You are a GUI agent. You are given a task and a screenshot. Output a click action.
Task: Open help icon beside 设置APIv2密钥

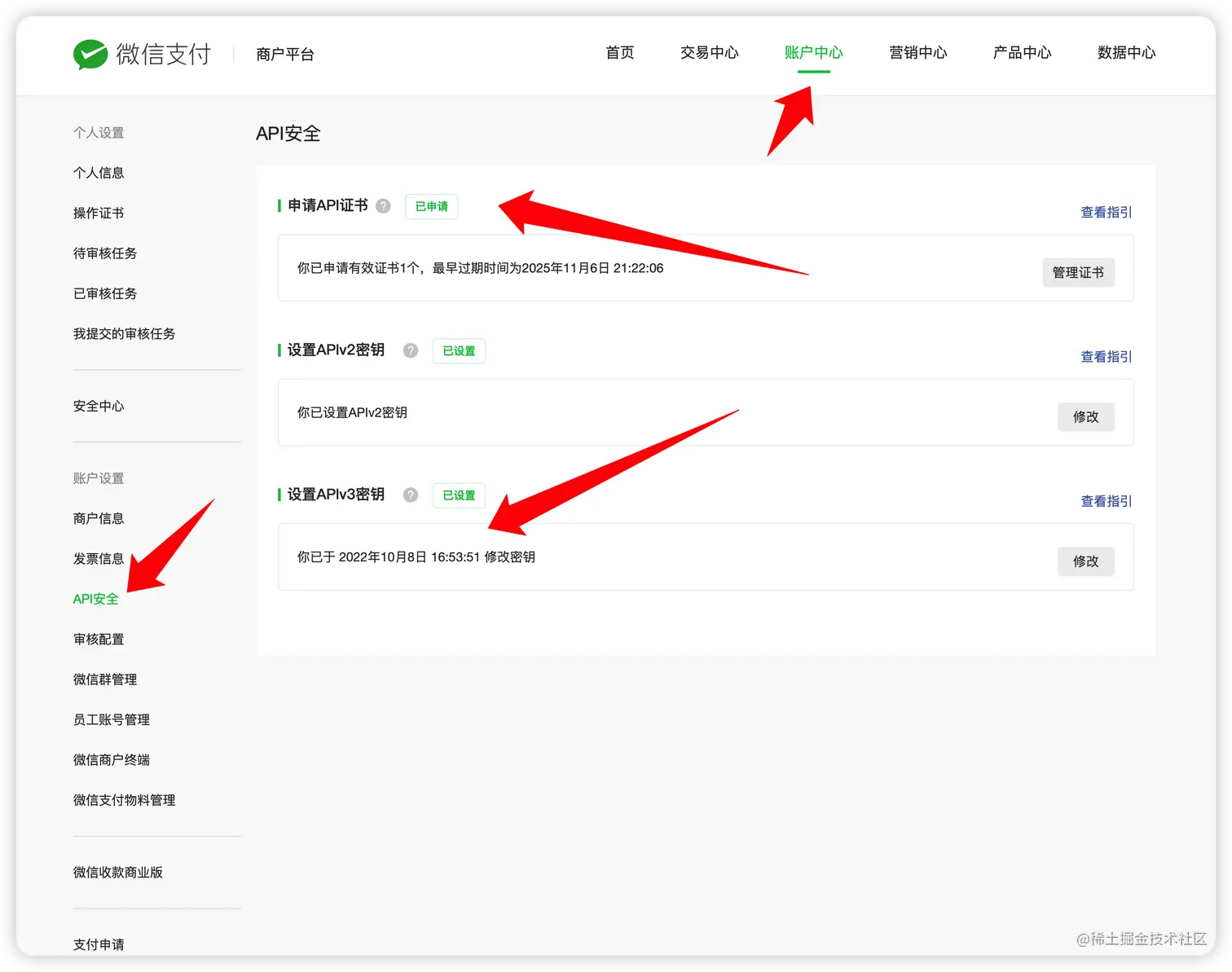[x=411, y=350]
